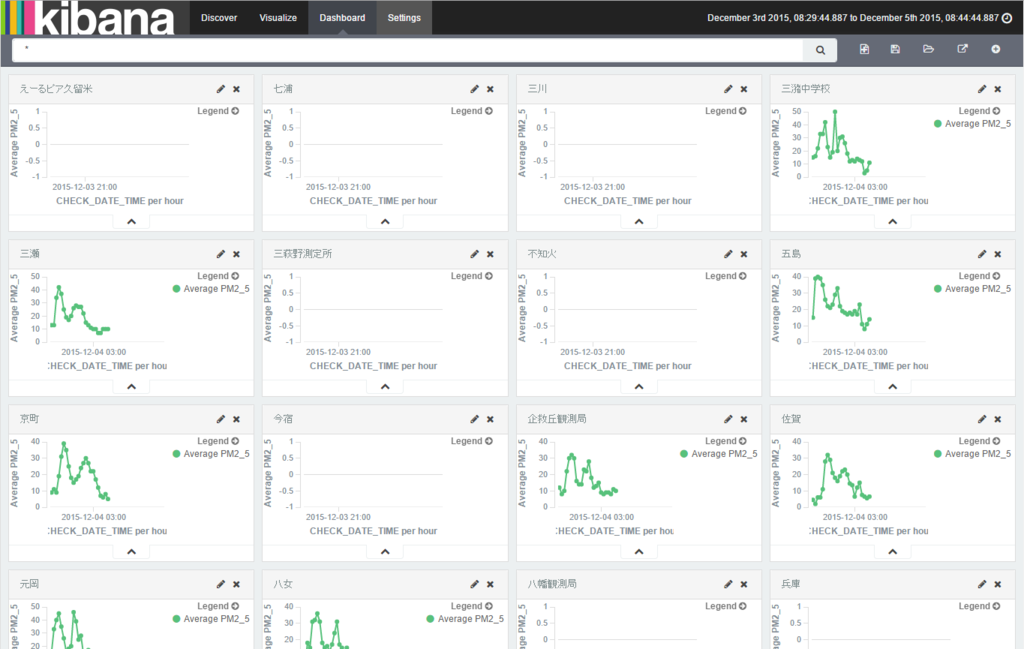Edit the 三萩野測定所 panel visualization
This screenshot has height=649, width=1024.
pos(475,254)
